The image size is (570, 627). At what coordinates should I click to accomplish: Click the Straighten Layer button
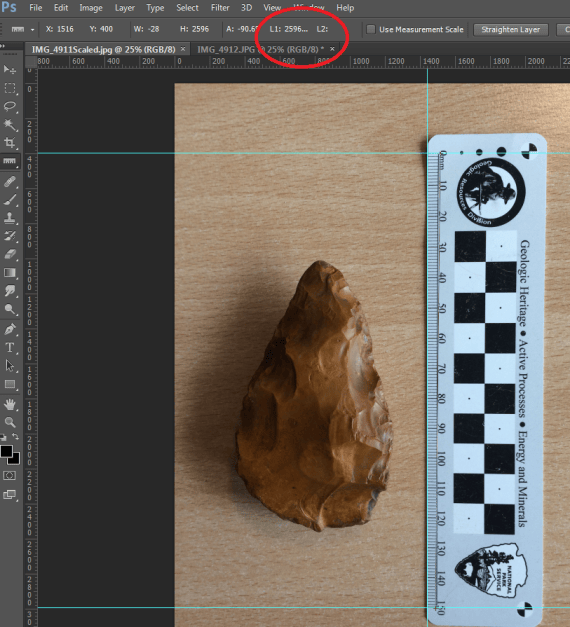pyautogui.click(x=510, y=29)
